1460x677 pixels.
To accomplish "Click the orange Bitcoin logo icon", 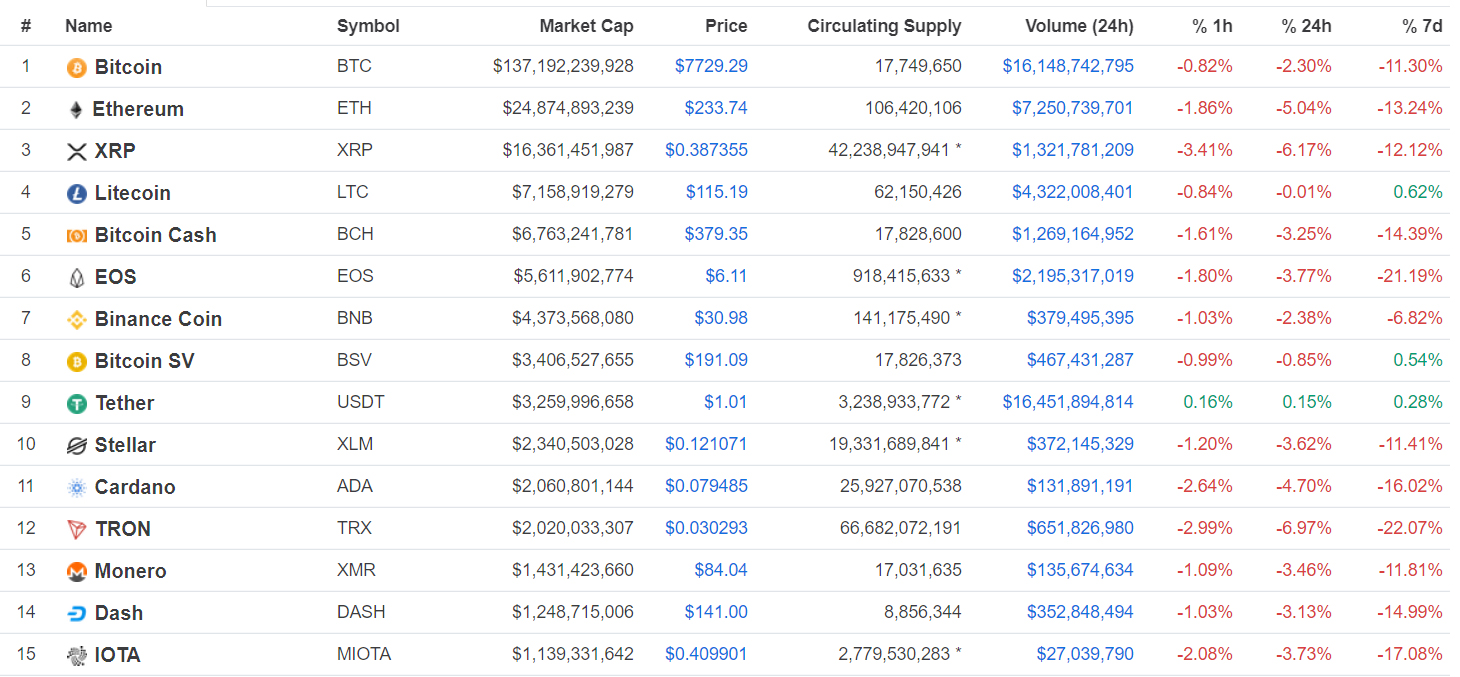I will click(76, 67).
